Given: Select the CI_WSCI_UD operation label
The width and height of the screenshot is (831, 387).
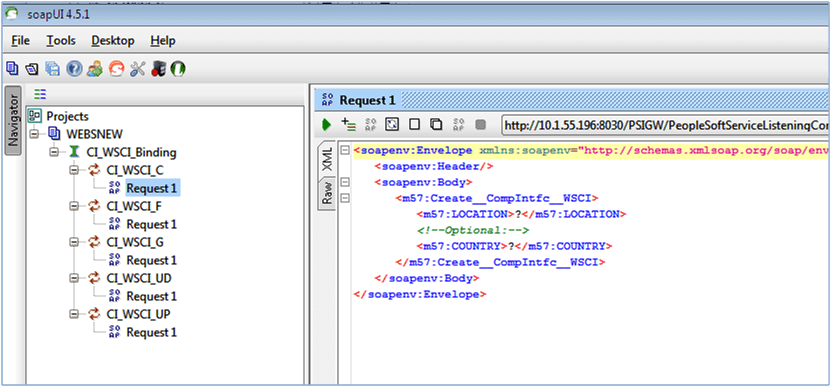Looking at the screenshot, I should click(x=139, y=278).
